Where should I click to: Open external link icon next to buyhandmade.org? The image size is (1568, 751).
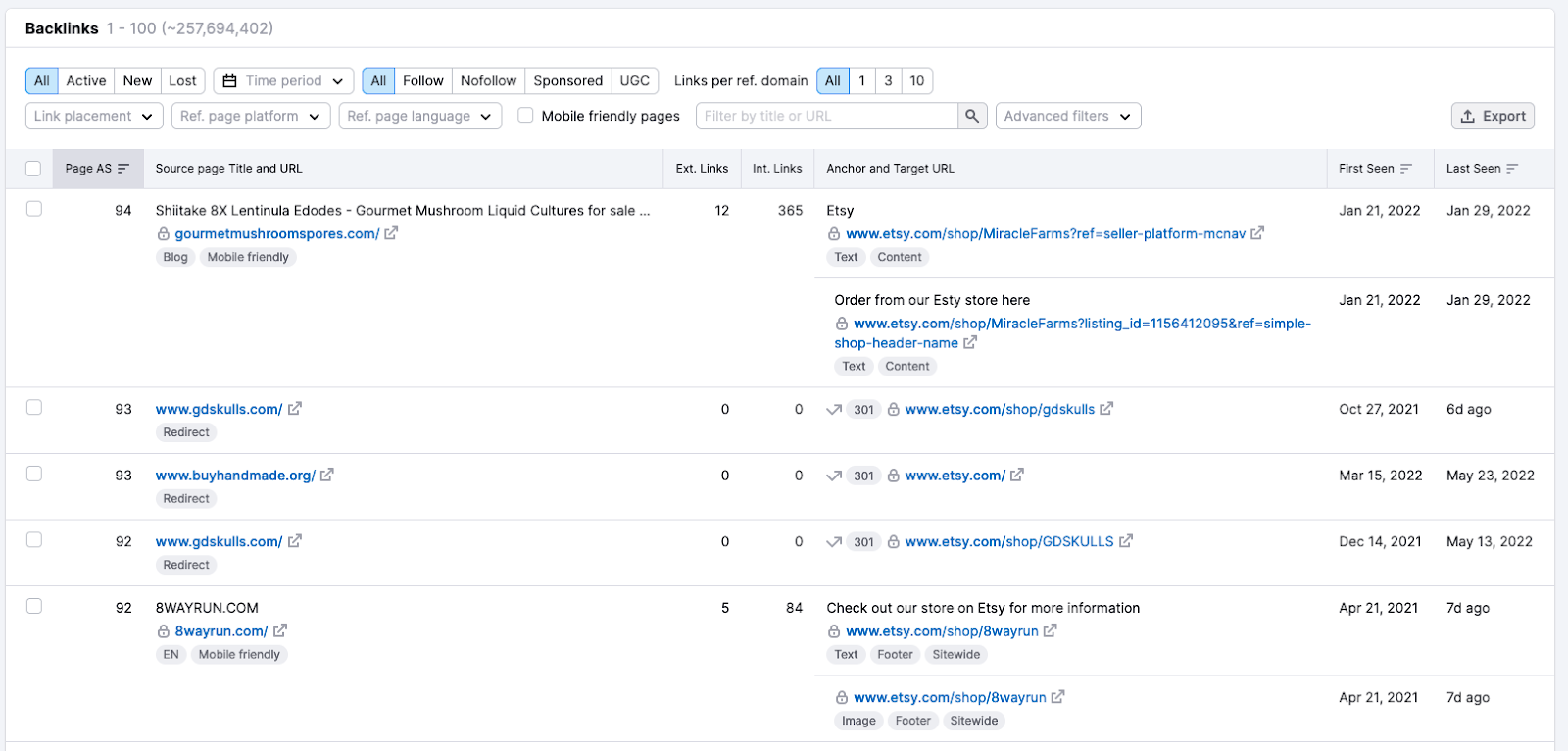pos(327,475)
